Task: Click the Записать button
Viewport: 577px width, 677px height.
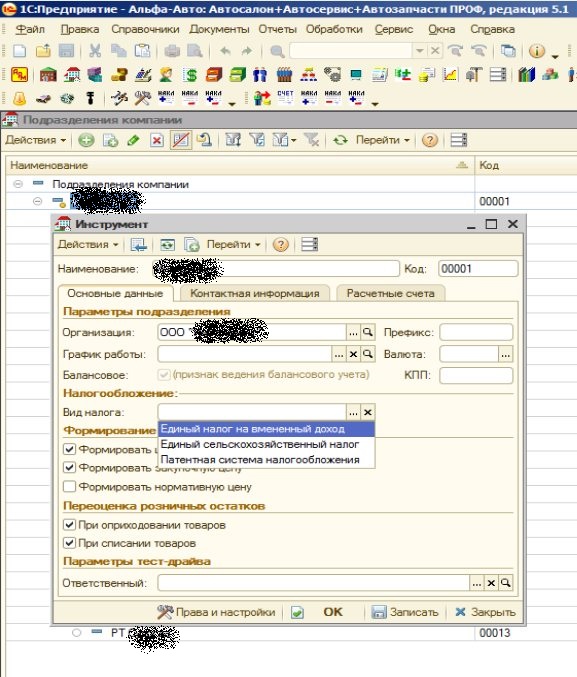Action: pyautogui.click(x=405, y=612)
